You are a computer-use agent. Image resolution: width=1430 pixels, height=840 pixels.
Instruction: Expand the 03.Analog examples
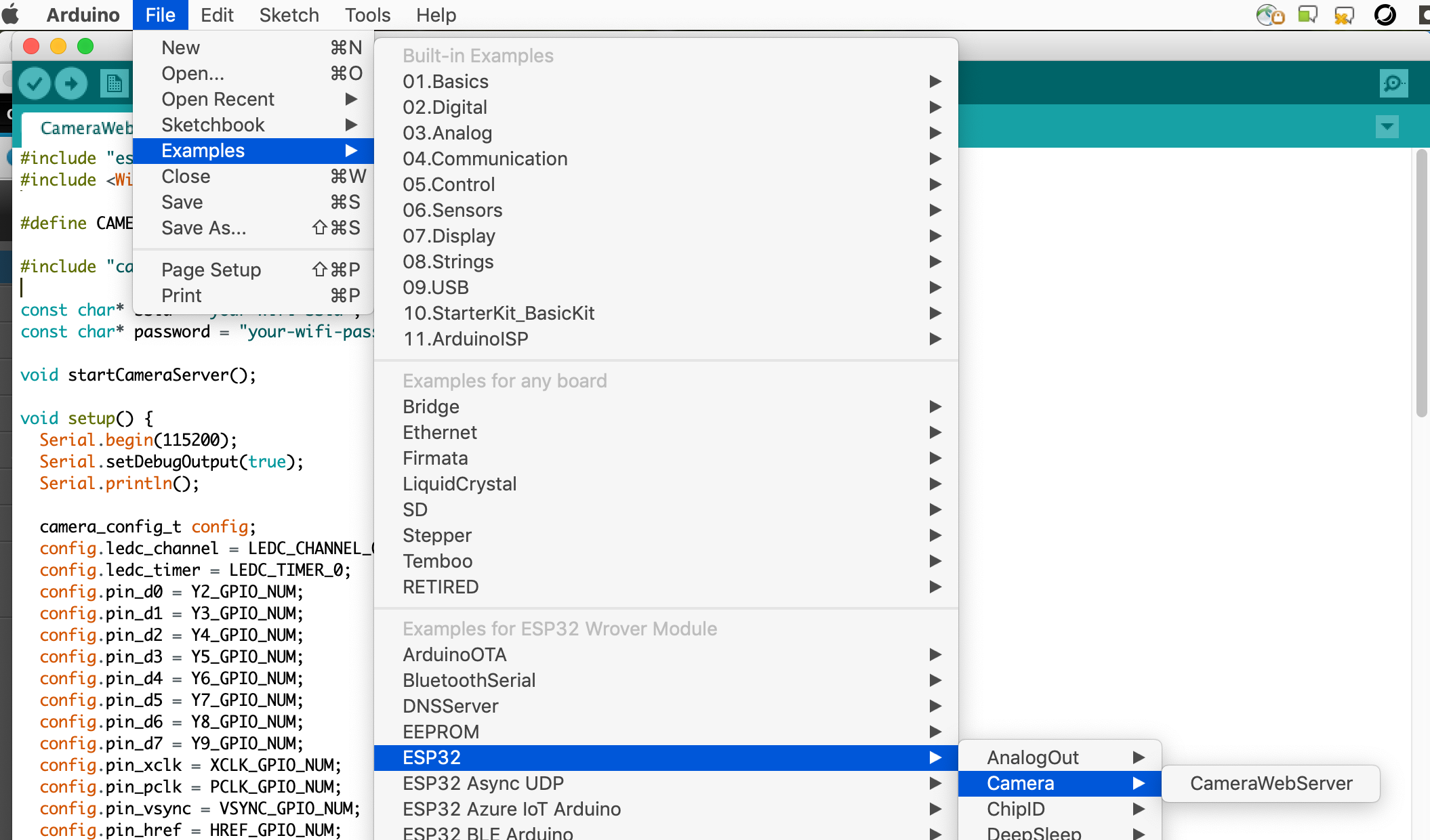(666, 133)
